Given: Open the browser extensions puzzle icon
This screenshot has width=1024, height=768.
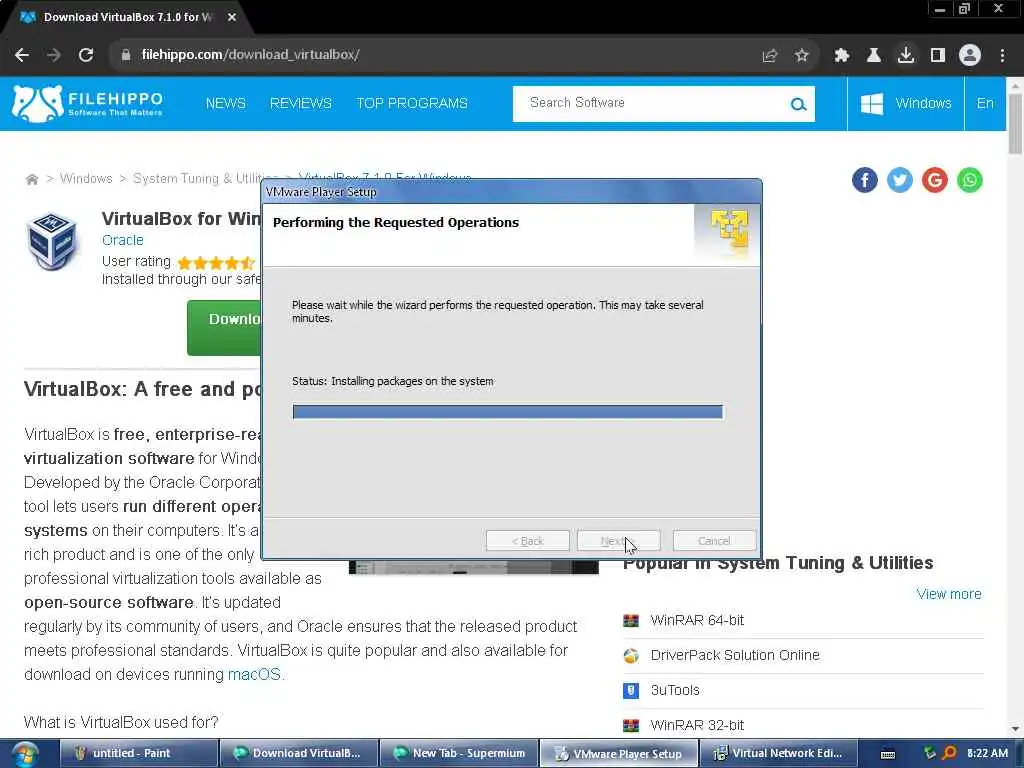Looking at the screenshot, I should (842, 56).
